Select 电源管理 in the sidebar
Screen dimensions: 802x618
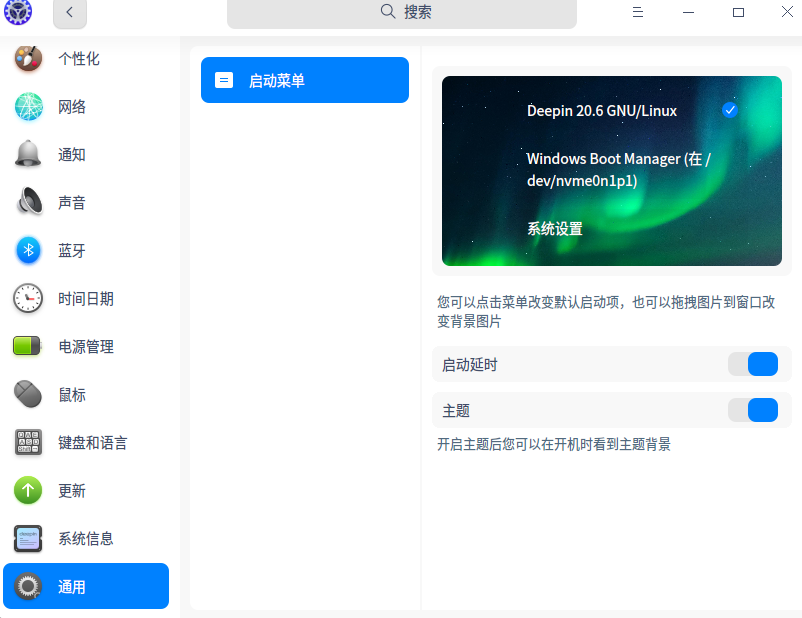86,346
